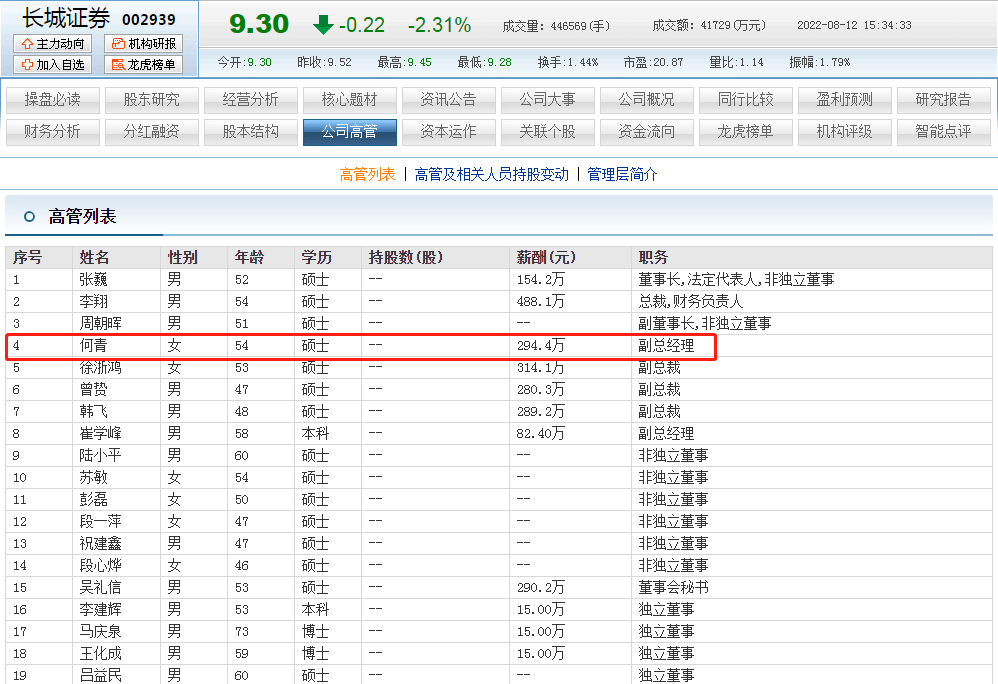998x684 pixels.
Task: Select 公司概况 tab
Action: click(647, 100)
